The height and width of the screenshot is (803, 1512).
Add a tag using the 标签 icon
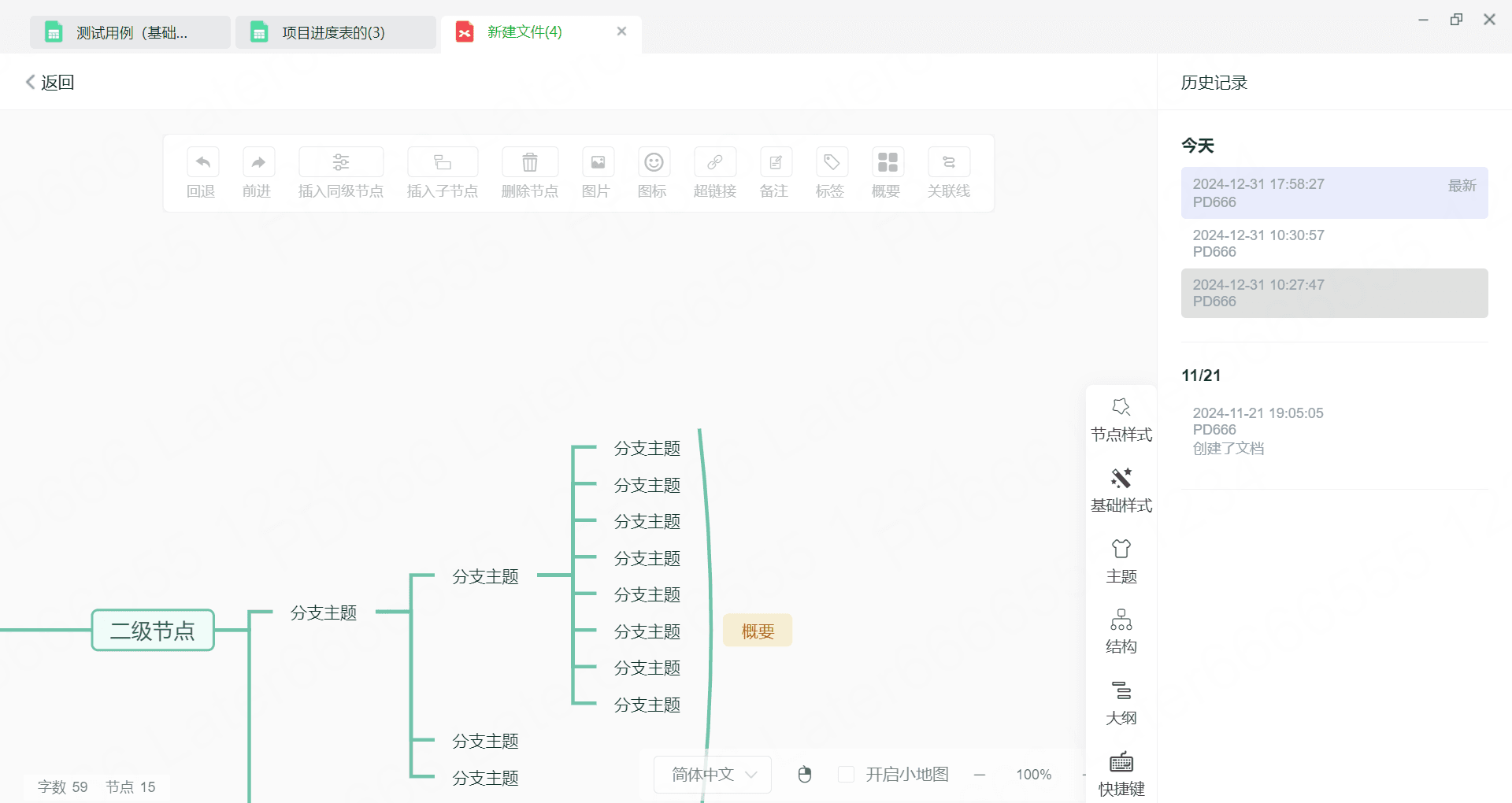pyautogui.click(x=832, y=162)
